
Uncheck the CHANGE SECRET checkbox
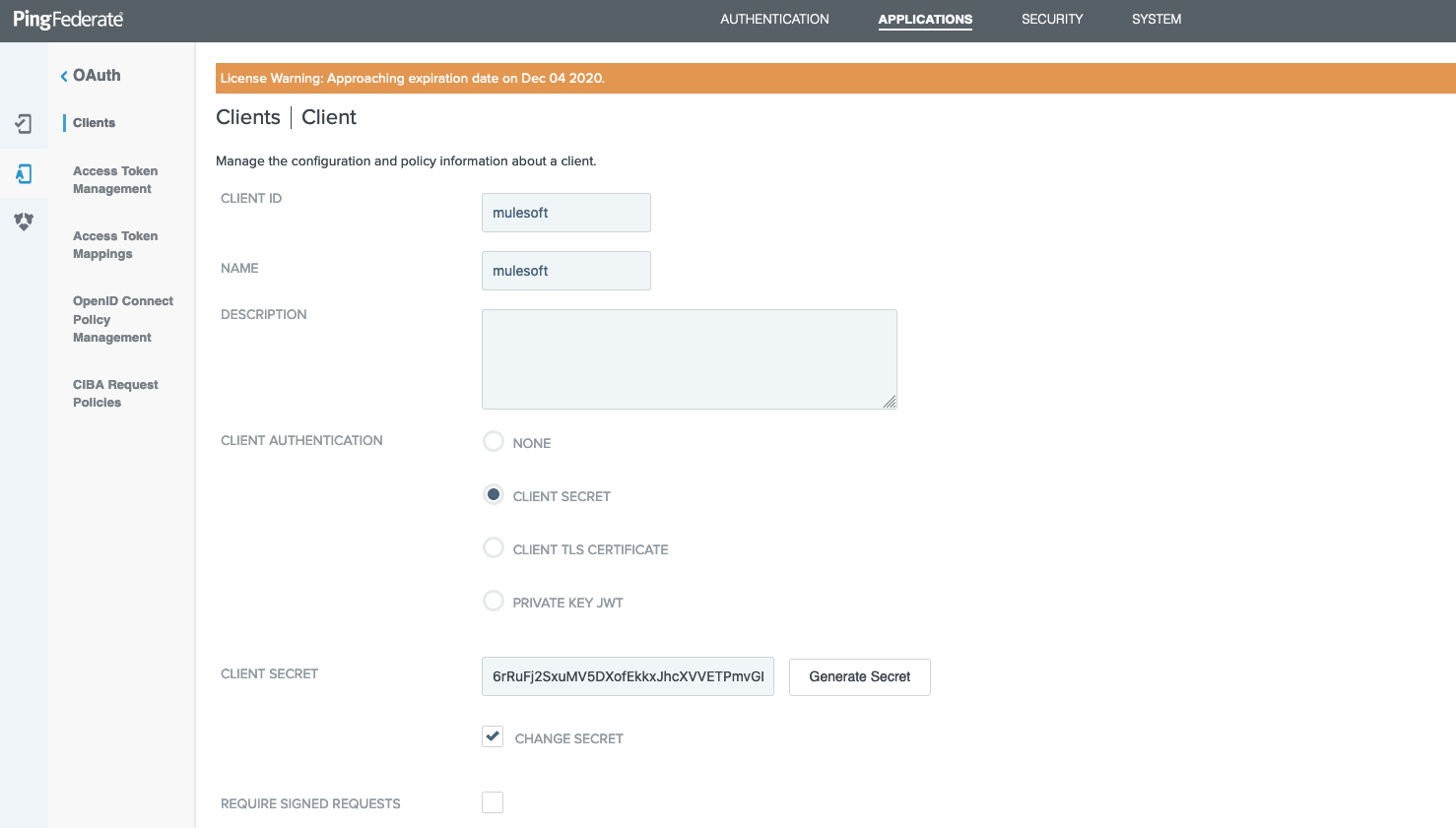click(493, 737)
